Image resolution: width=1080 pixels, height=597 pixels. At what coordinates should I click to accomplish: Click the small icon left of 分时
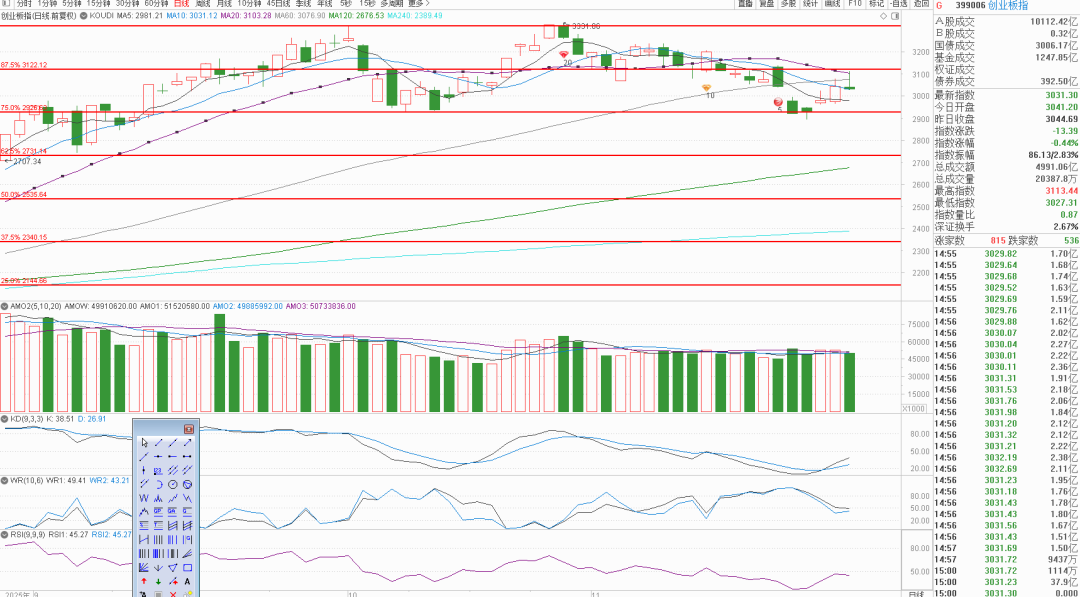(6, 3)
